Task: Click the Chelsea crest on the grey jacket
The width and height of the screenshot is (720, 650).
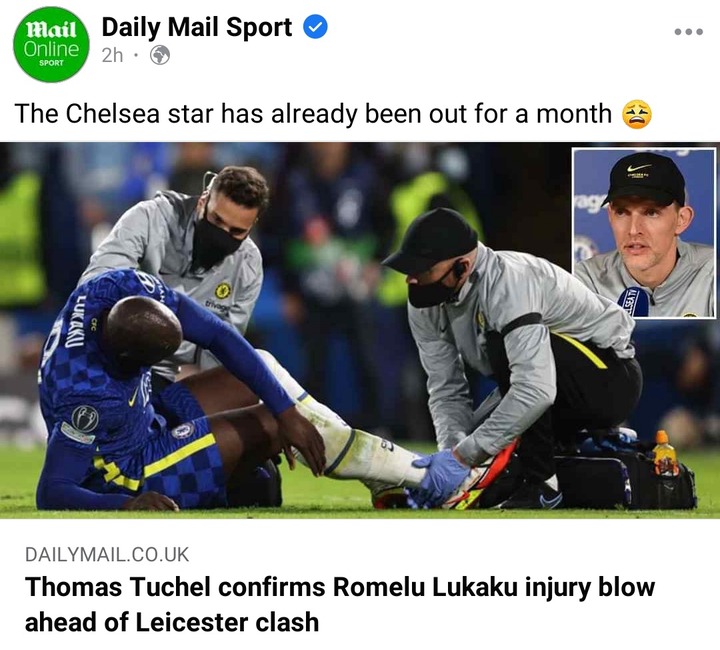Action: pos(223,290)
